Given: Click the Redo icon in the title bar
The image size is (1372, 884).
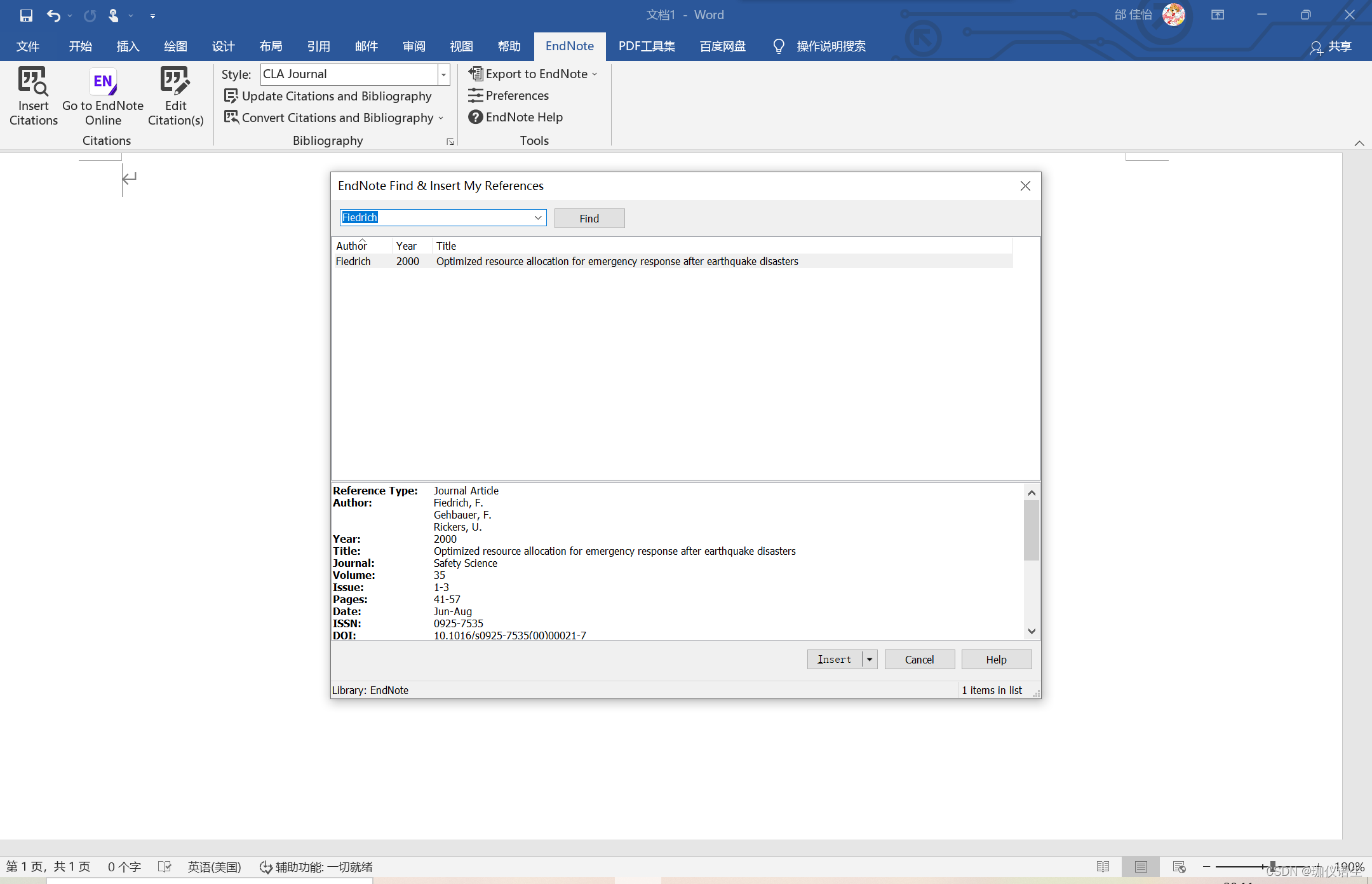Looking at the screenshot, I should pyautogui.click(x=90, y=15).
